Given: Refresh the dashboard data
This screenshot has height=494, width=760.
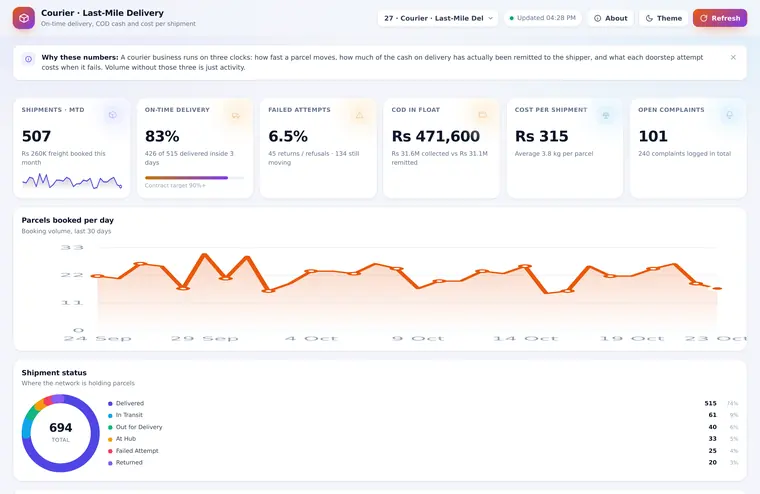Looking at the screenshot, I should point(720,18).
